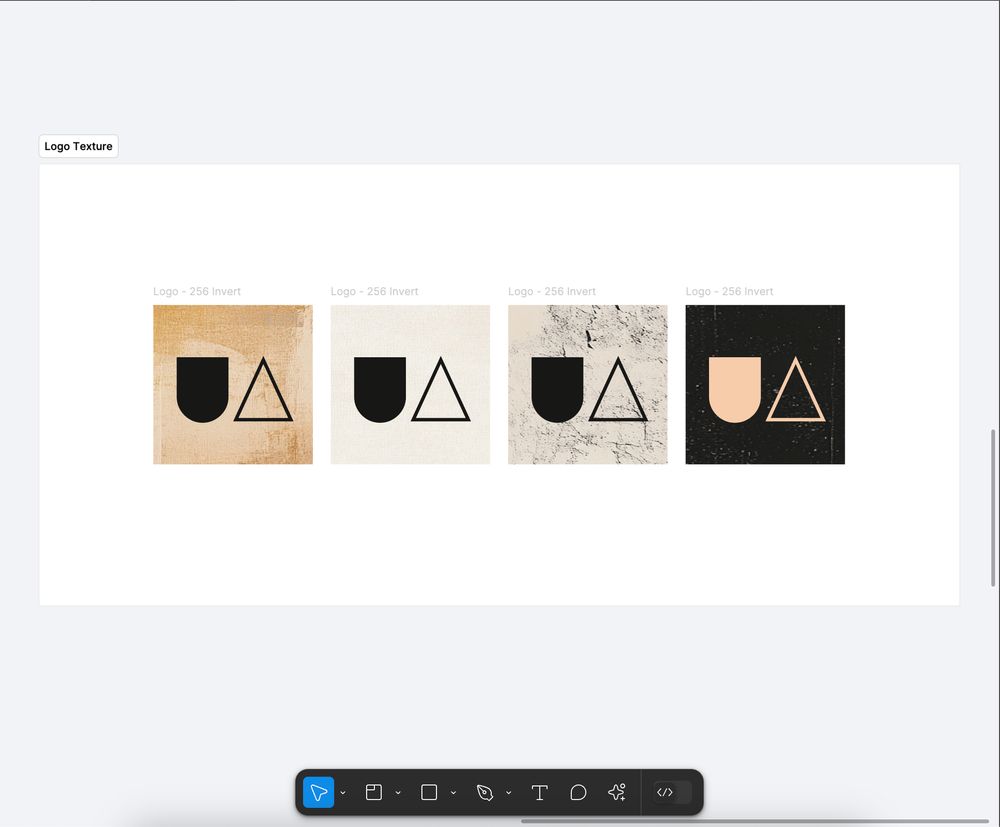This screenshot has width=1000, height=827.
Task: Click black shield shape in orange logo
Action: [202, 389]
